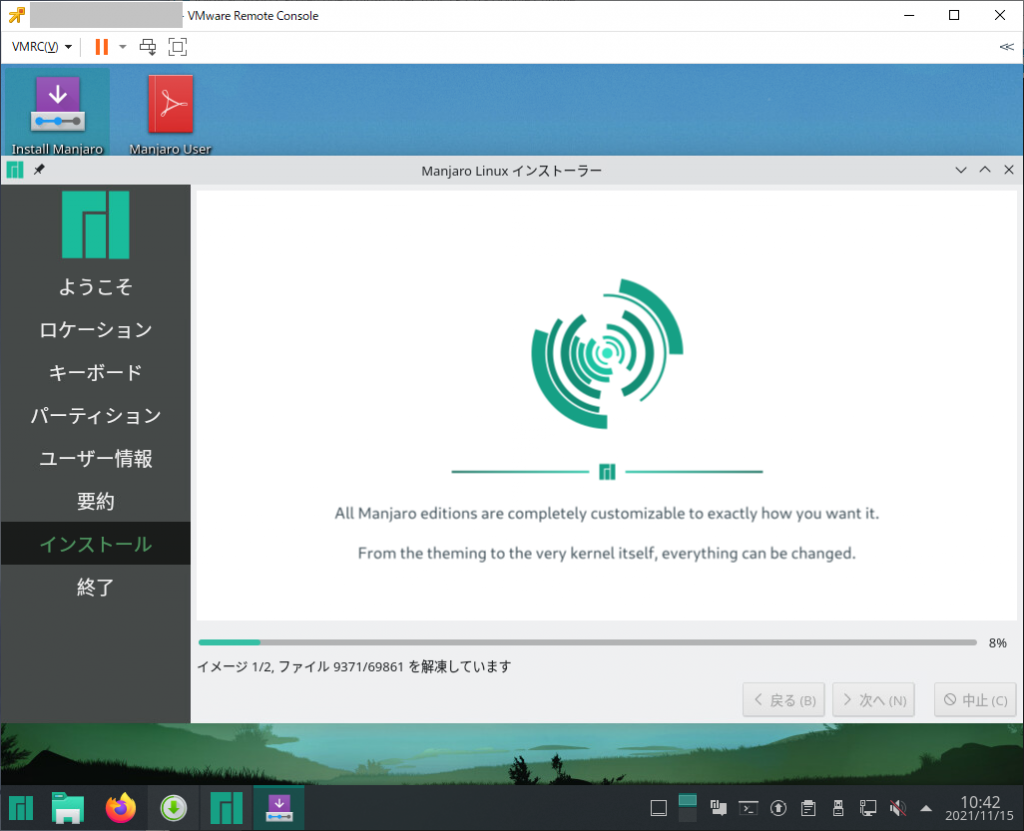Pin the installer window on all desktops

click(x=39, y=170)
